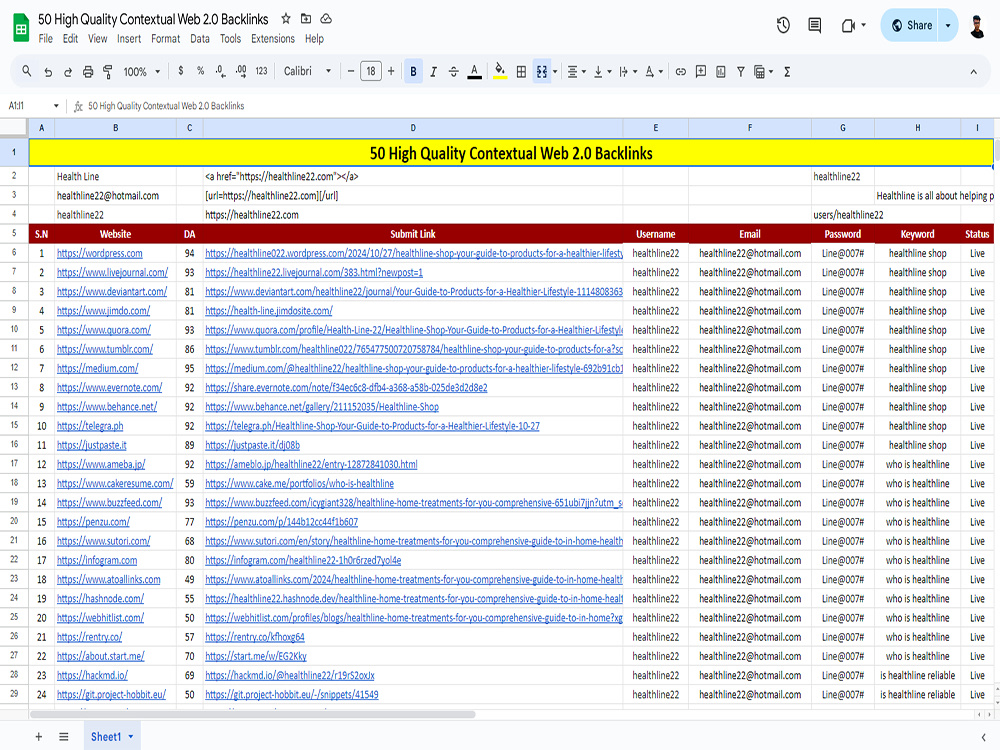This screenshot has width=1000, height=750.
Task: Open more number formats 123 dropdown
Action: [x=261, y=71]
